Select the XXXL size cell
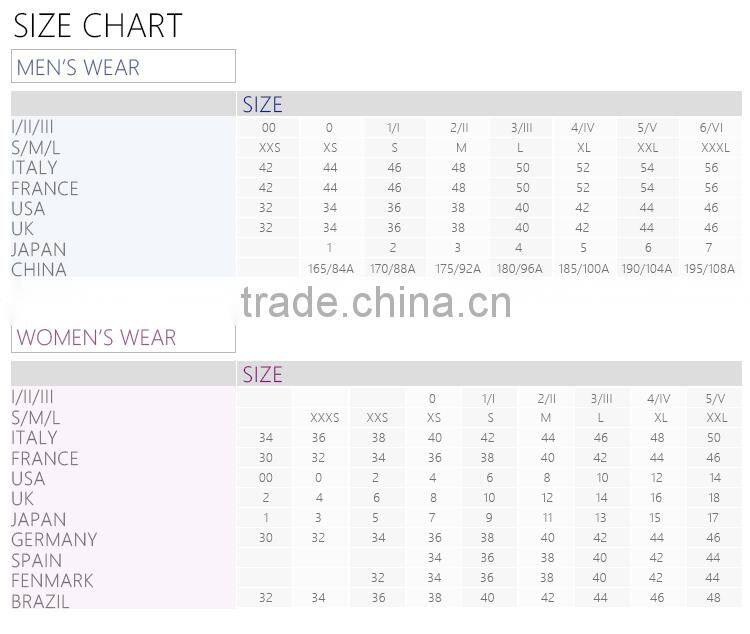750x634 pixels. [714, 148]
